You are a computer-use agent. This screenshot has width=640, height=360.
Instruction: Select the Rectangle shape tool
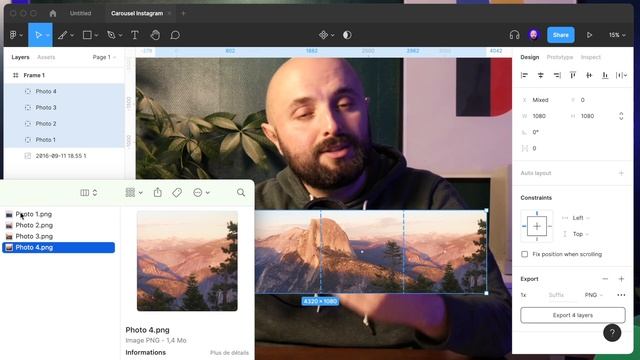pos(87,35)
